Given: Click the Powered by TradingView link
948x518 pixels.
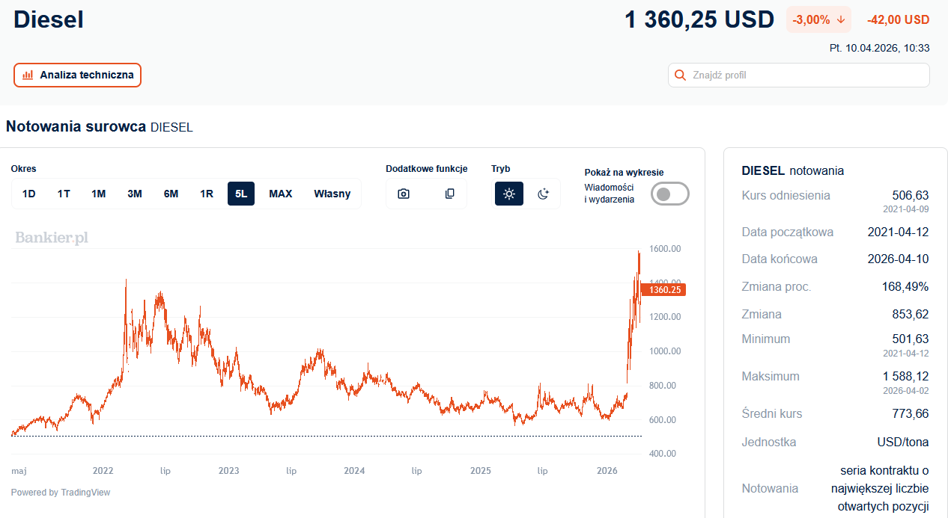Looking at the screenshot, I should (60, 492).
